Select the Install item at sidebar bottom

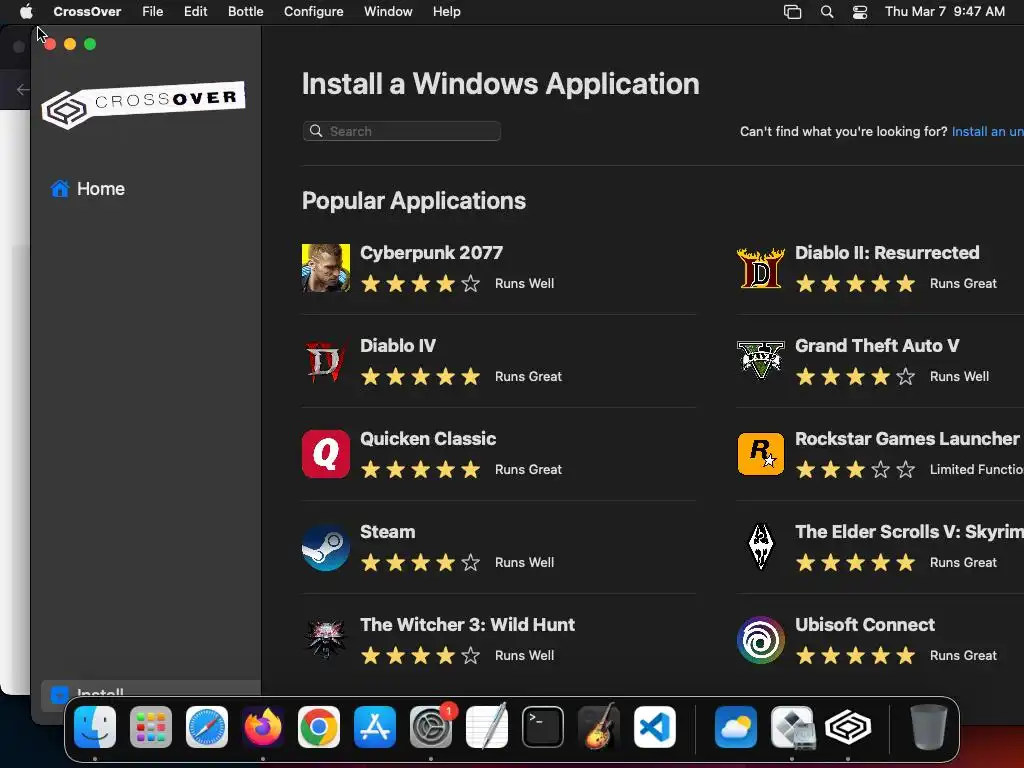pyautogui.click(x=151, y=694)
